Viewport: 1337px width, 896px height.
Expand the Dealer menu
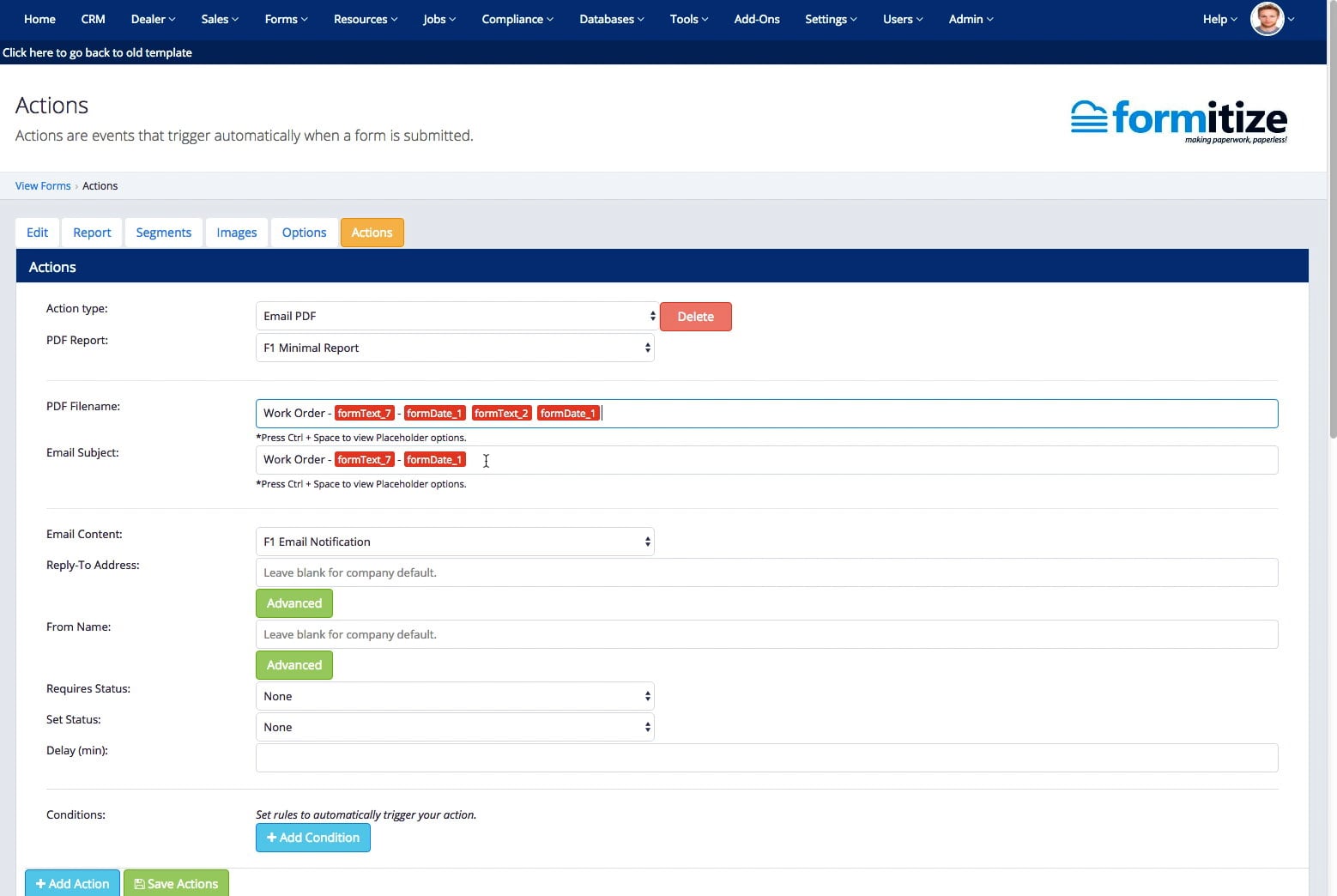click(x=153, y=19)
